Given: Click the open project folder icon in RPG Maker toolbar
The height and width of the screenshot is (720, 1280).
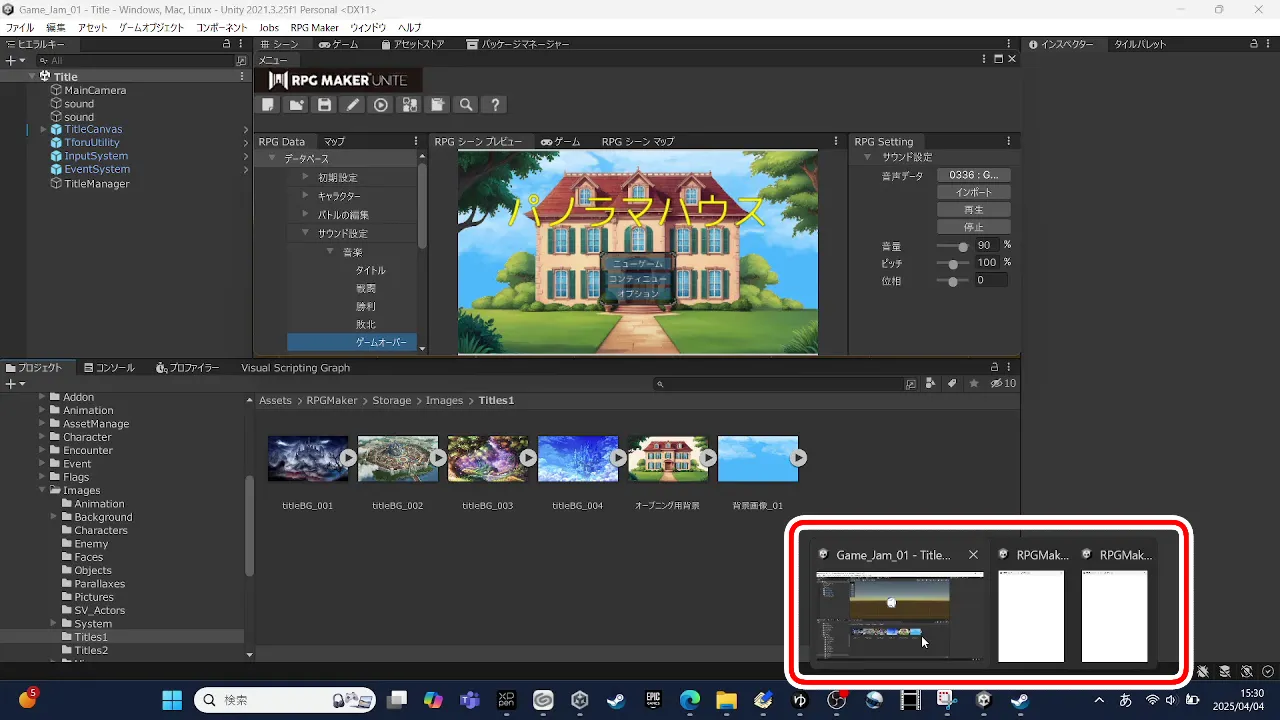Looking at the screenshot, I should click(297, 105).
